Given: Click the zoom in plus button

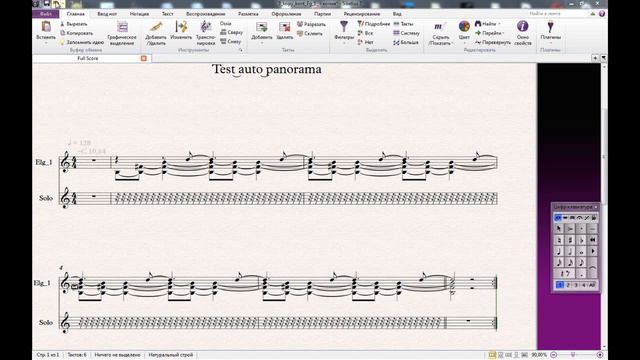Looking at the screenshot, I should coord(600,355).
